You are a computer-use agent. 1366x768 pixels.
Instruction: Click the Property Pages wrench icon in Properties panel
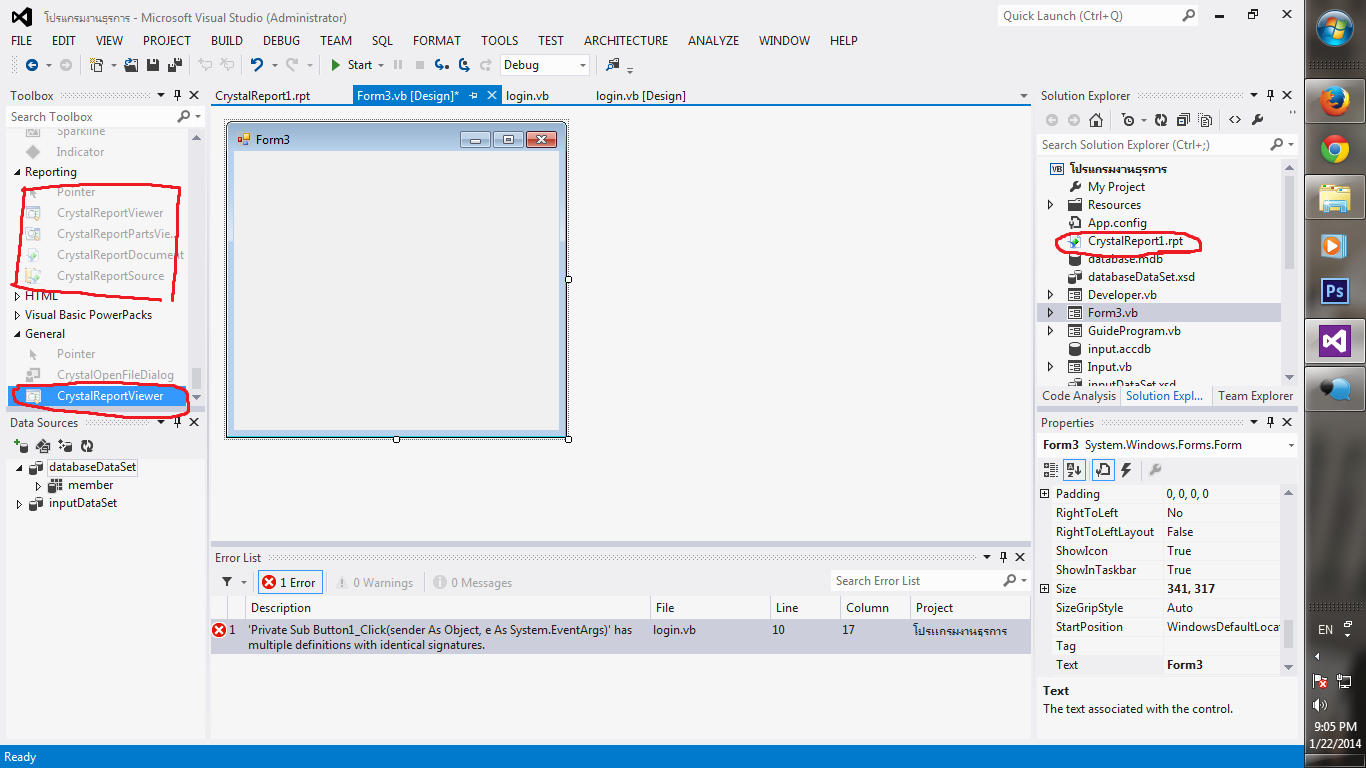coord(1154,470)
